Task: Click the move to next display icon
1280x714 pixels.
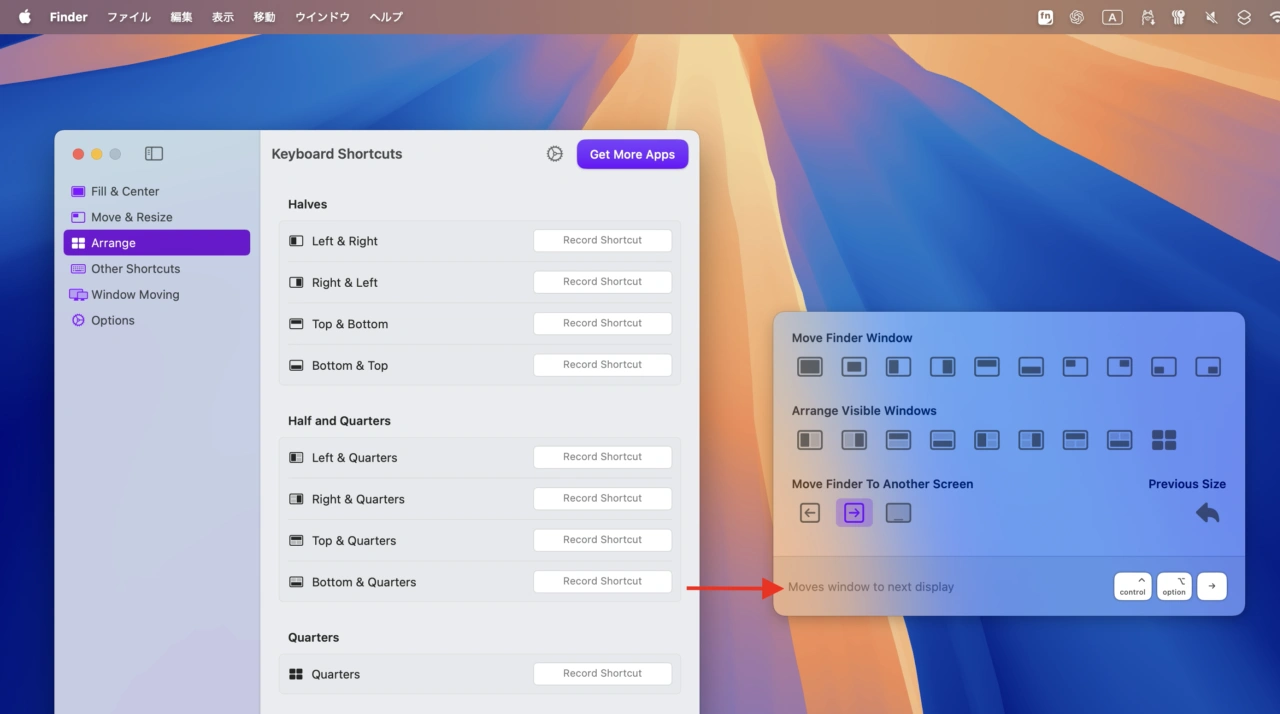Action: [854, 513]
